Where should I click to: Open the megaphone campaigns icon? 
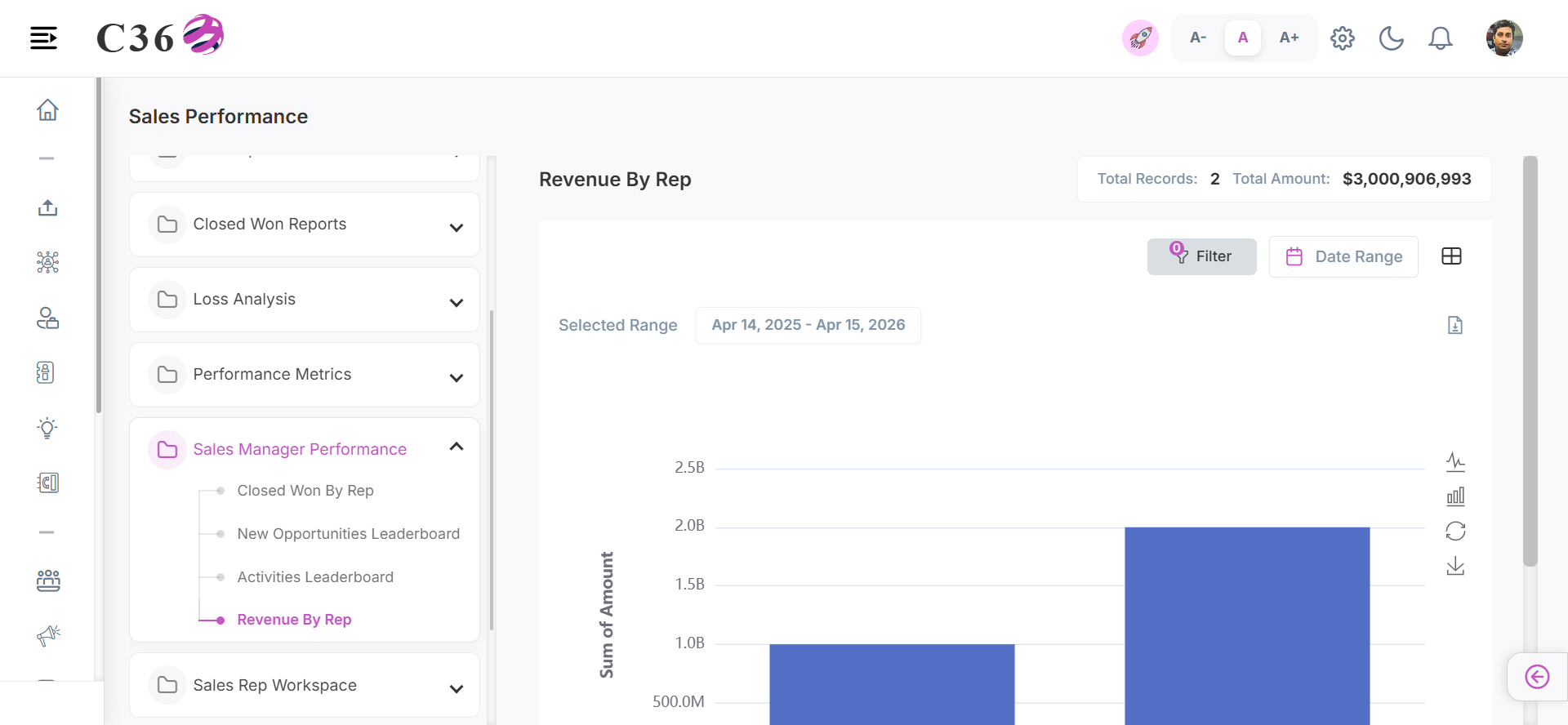48,635
